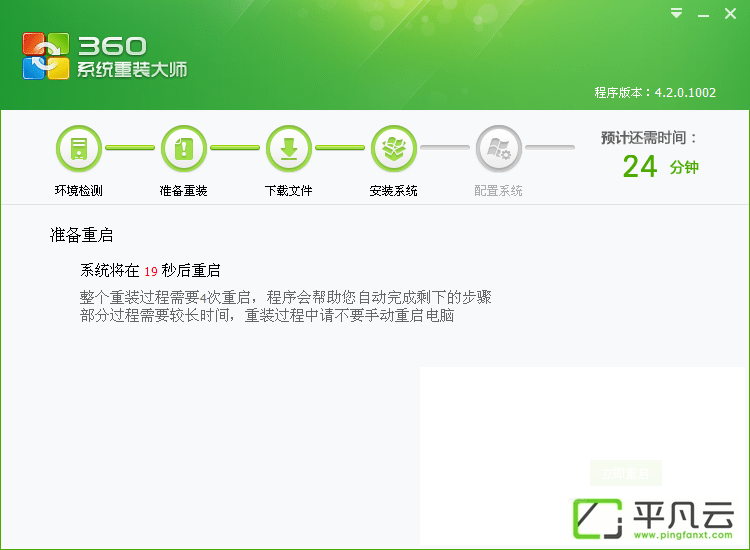The image size is (750, 550).
Task: Click the 配置系统 step label
Action: (x=498, y=190)
